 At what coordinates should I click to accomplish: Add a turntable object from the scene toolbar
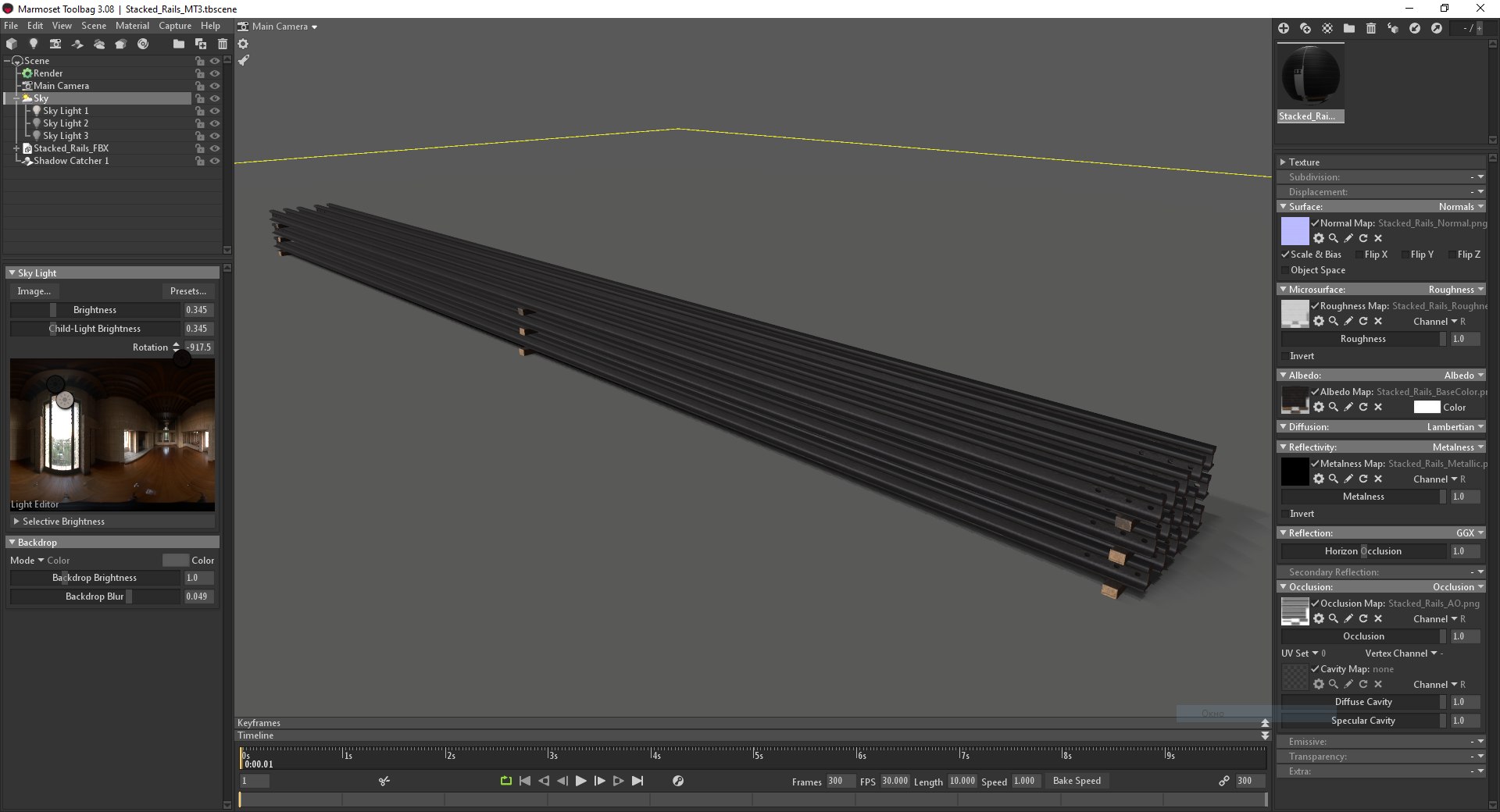point(143,44)
